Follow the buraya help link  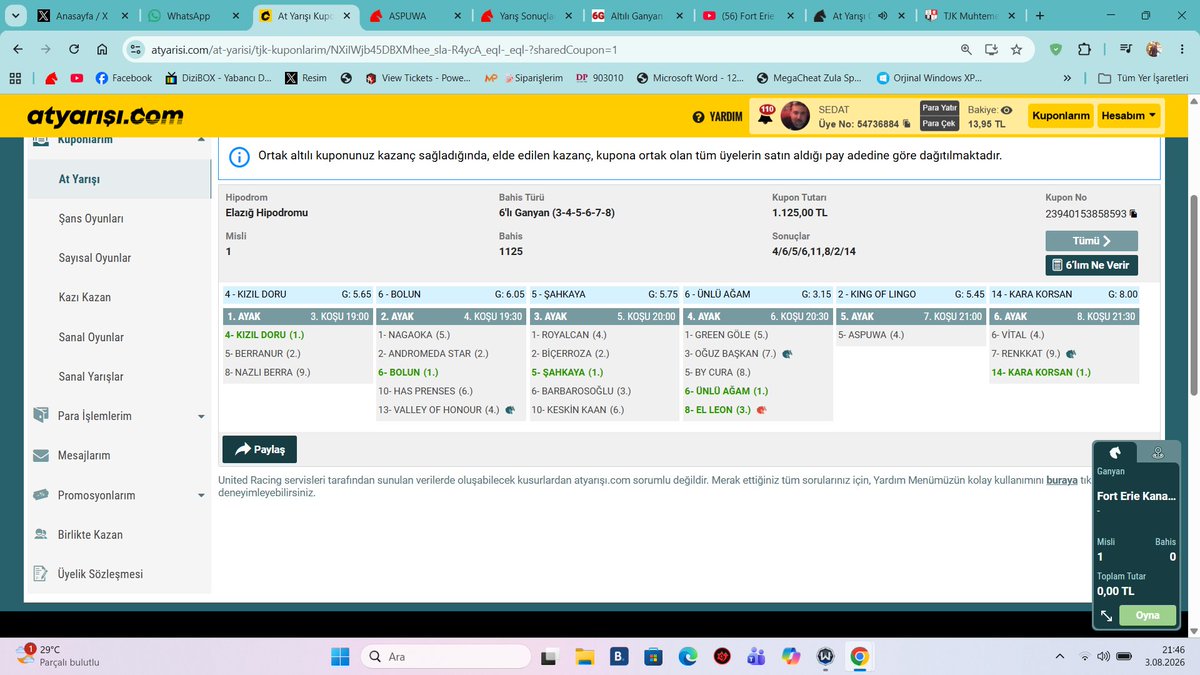(1061, 480)
